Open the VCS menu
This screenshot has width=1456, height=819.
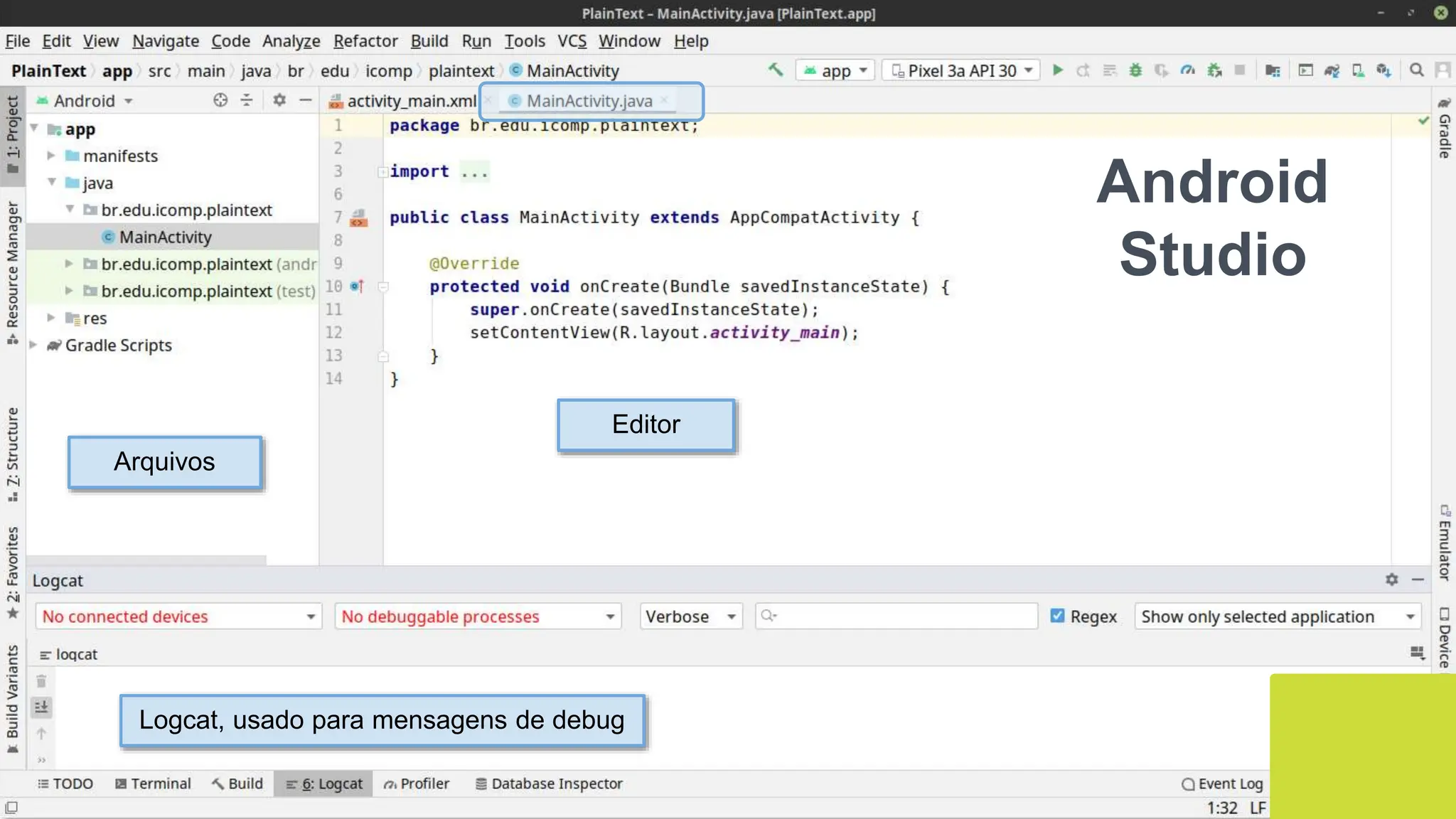point(572,41)
